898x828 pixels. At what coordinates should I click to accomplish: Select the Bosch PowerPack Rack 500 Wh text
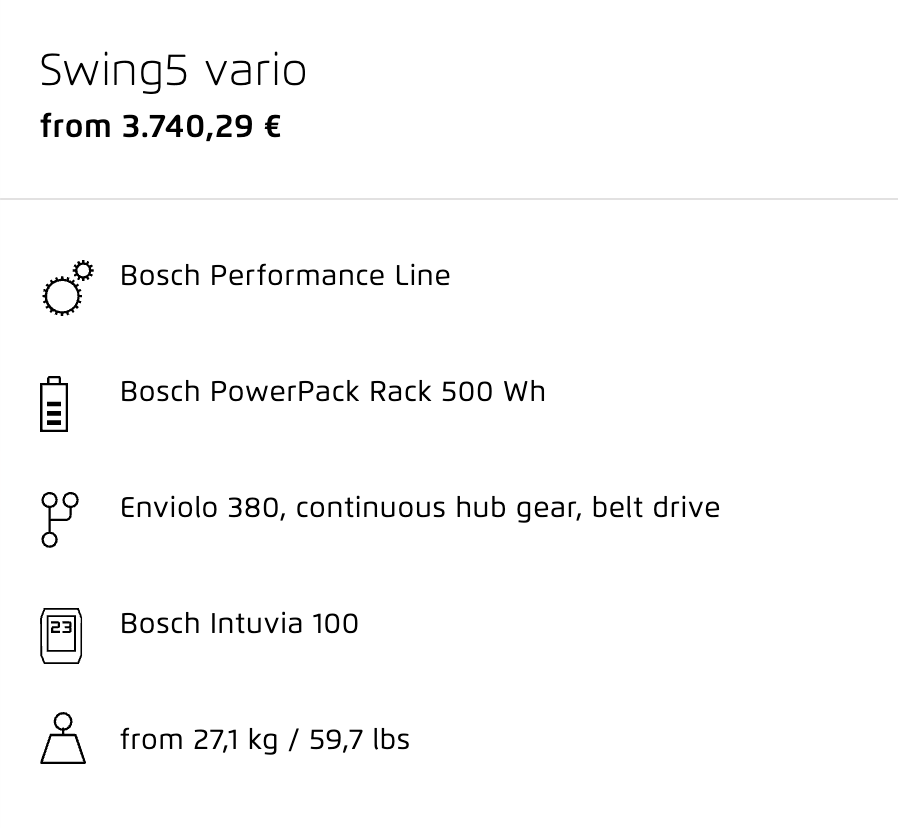333,392
